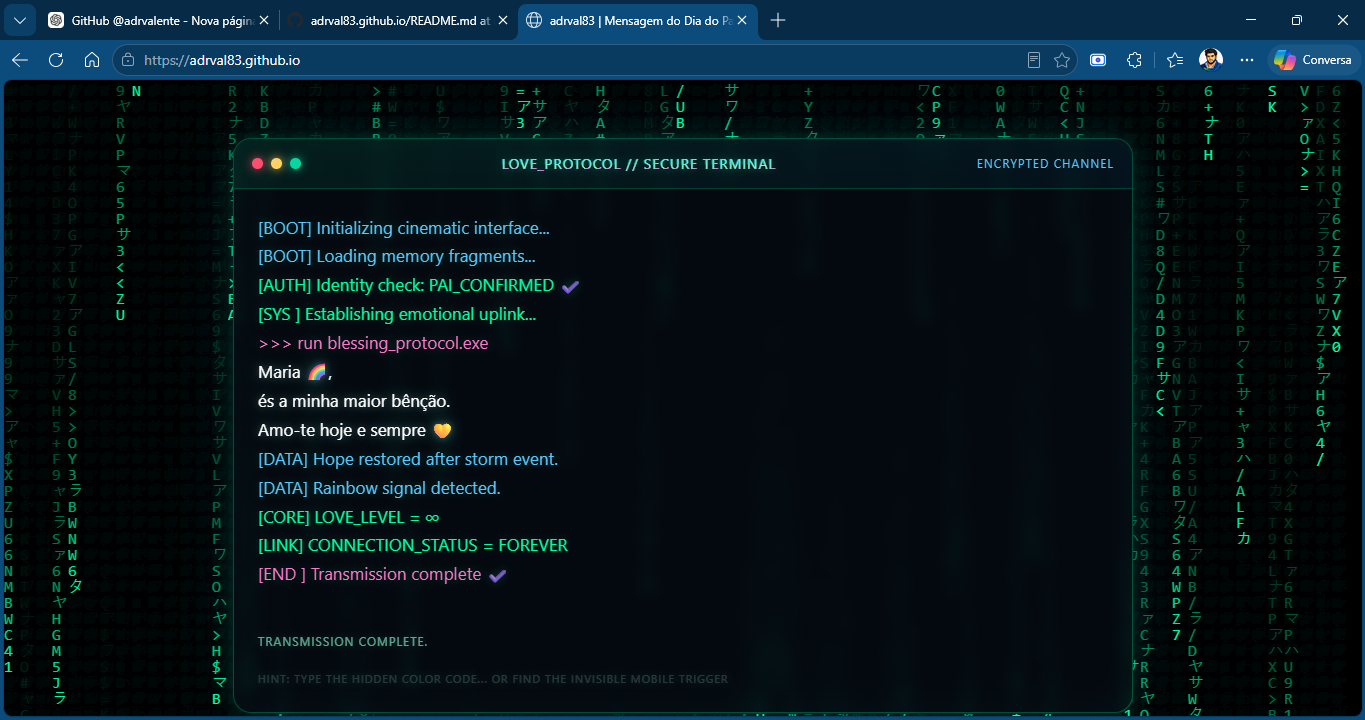
Task: Click the LOVE_PROTOCOL // SECURE TERMINAL title
Action: [x=638, y=164]
